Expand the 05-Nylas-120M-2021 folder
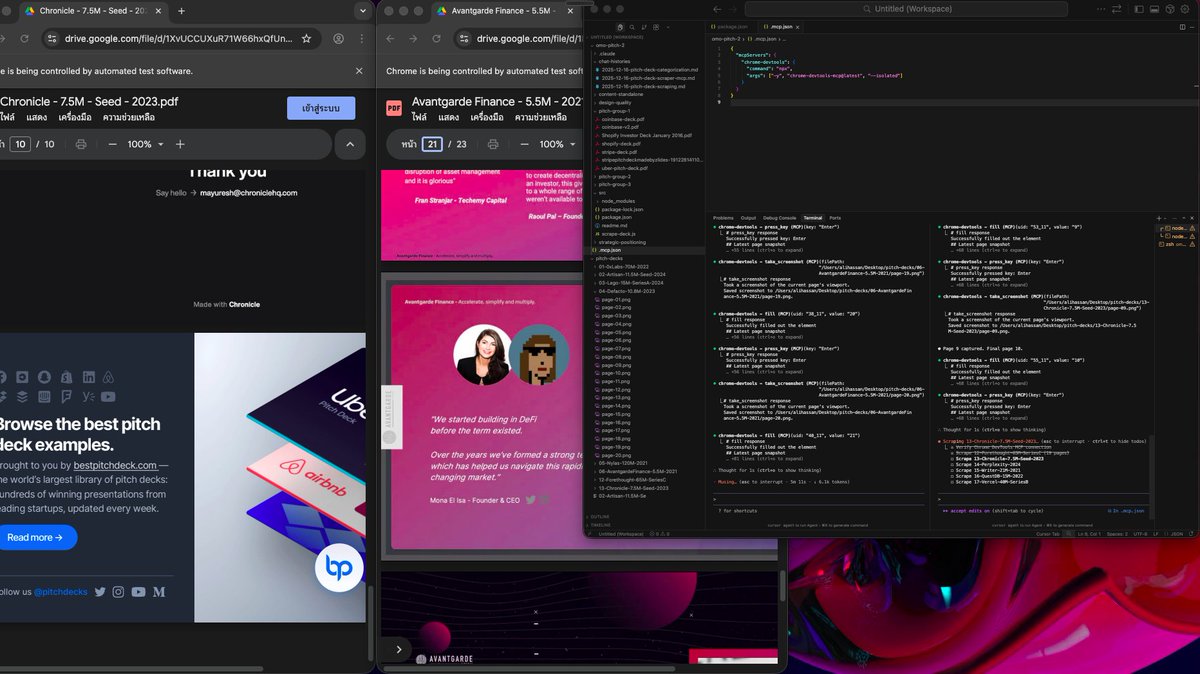1200x674 pixels. 645,463
